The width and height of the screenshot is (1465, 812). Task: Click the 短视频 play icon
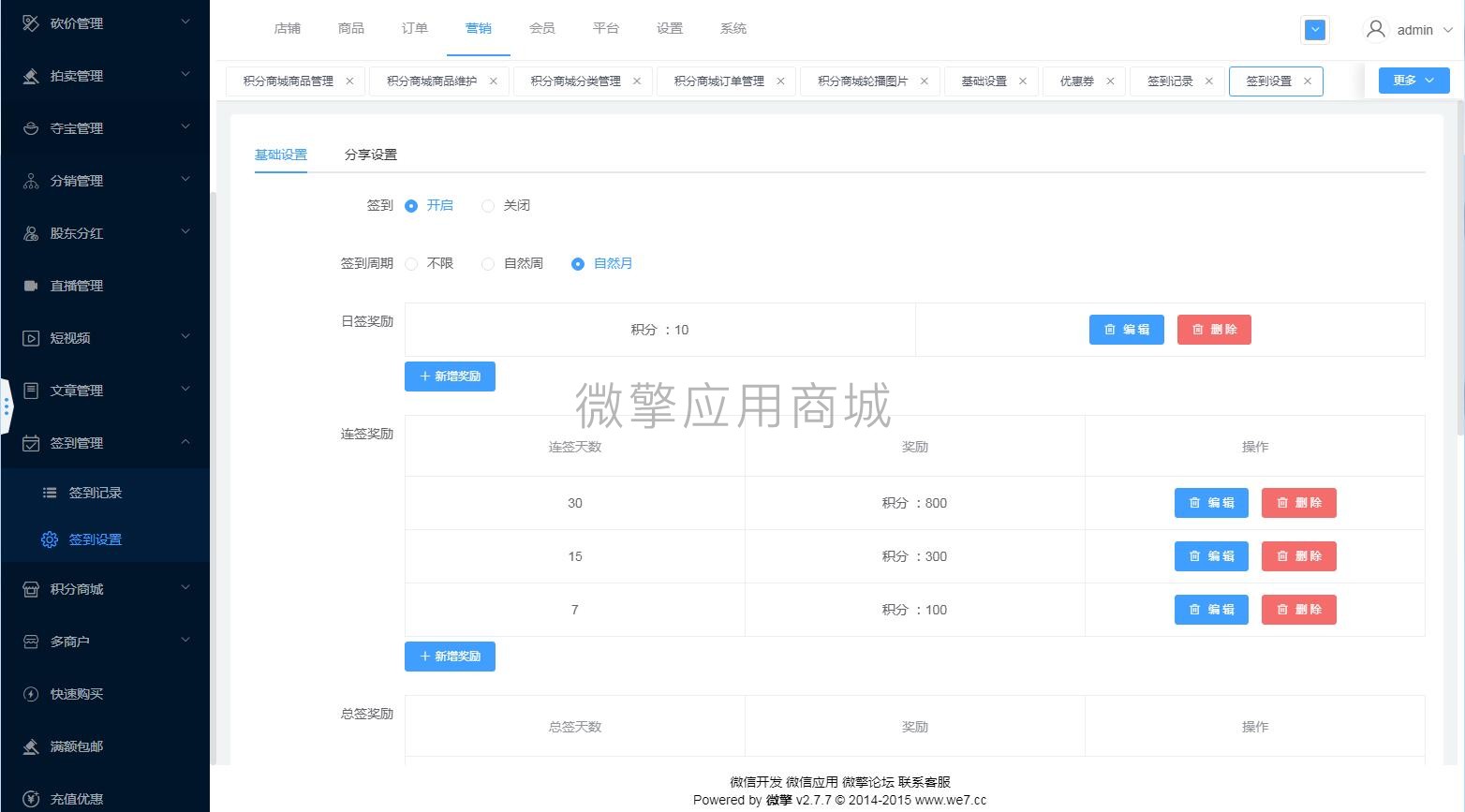[x=31, y=338]
